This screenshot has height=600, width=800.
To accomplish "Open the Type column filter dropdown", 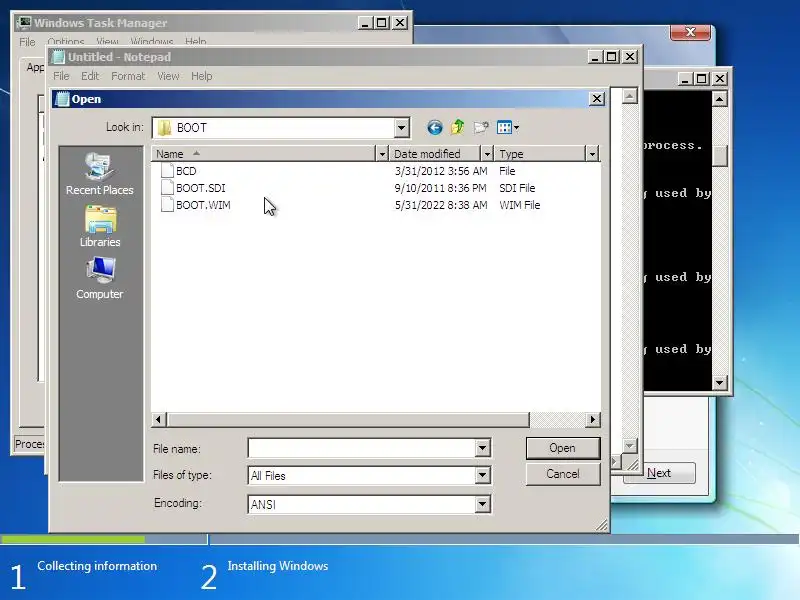I will 592,154.
